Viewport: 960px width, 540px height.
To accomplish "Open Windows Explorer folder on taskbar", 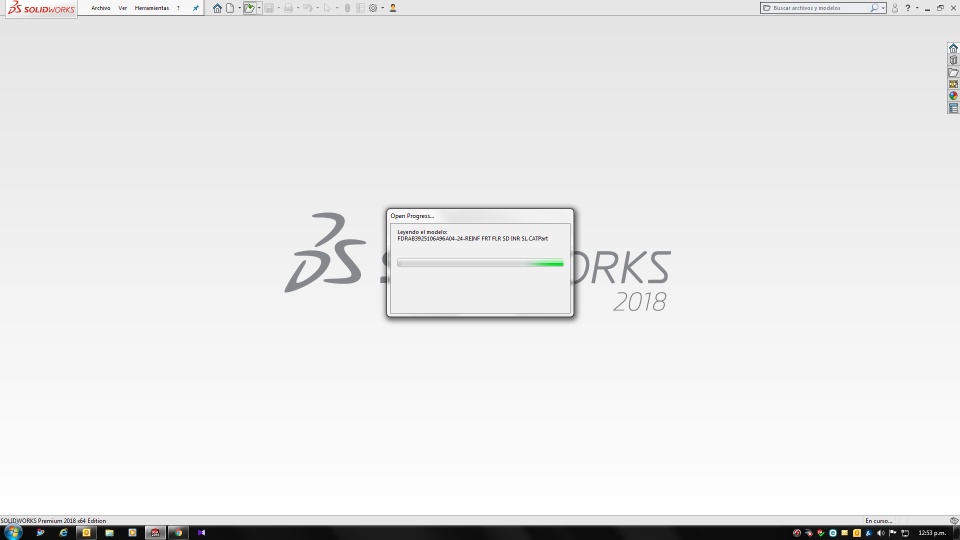I will click(x=109, y=533).
